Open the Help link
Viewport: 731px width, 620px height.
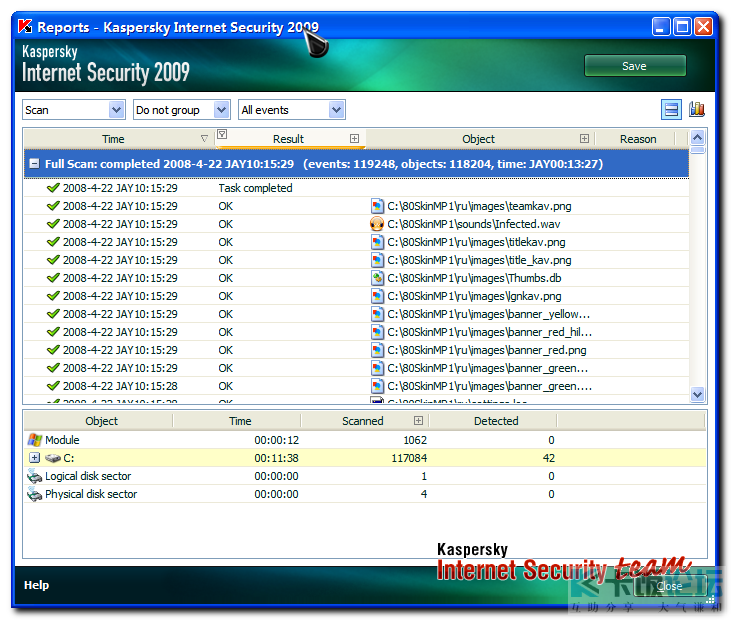coord(36,585)
